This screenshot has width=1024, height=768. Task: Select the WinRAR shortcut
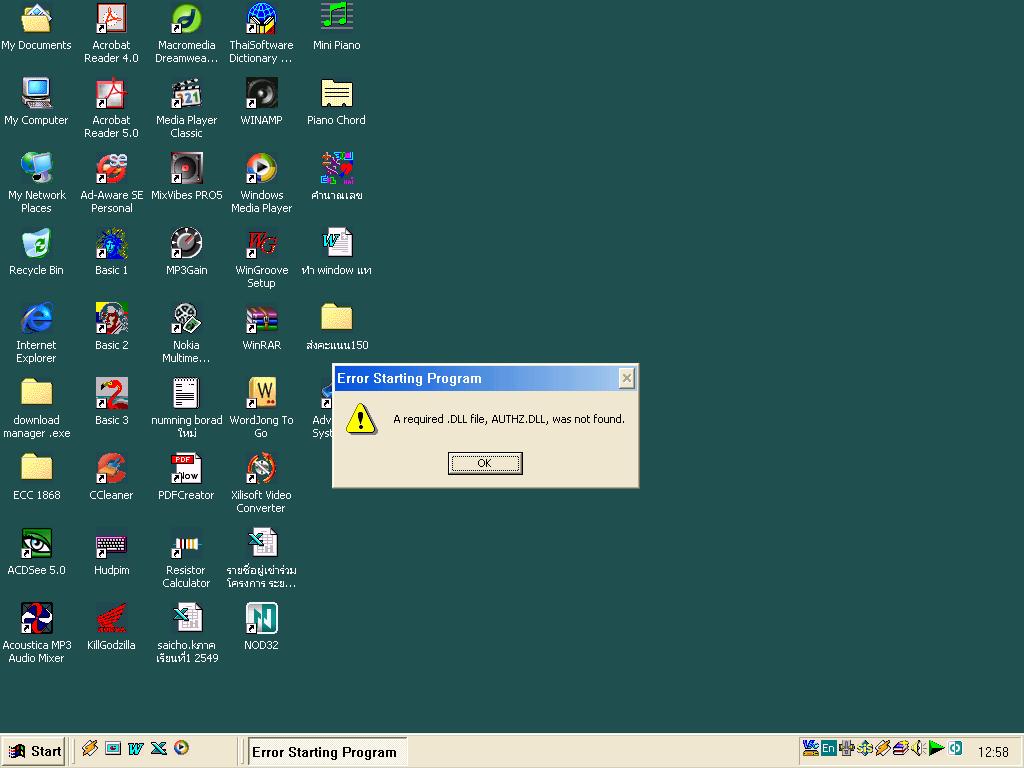(x=261, y=327)
